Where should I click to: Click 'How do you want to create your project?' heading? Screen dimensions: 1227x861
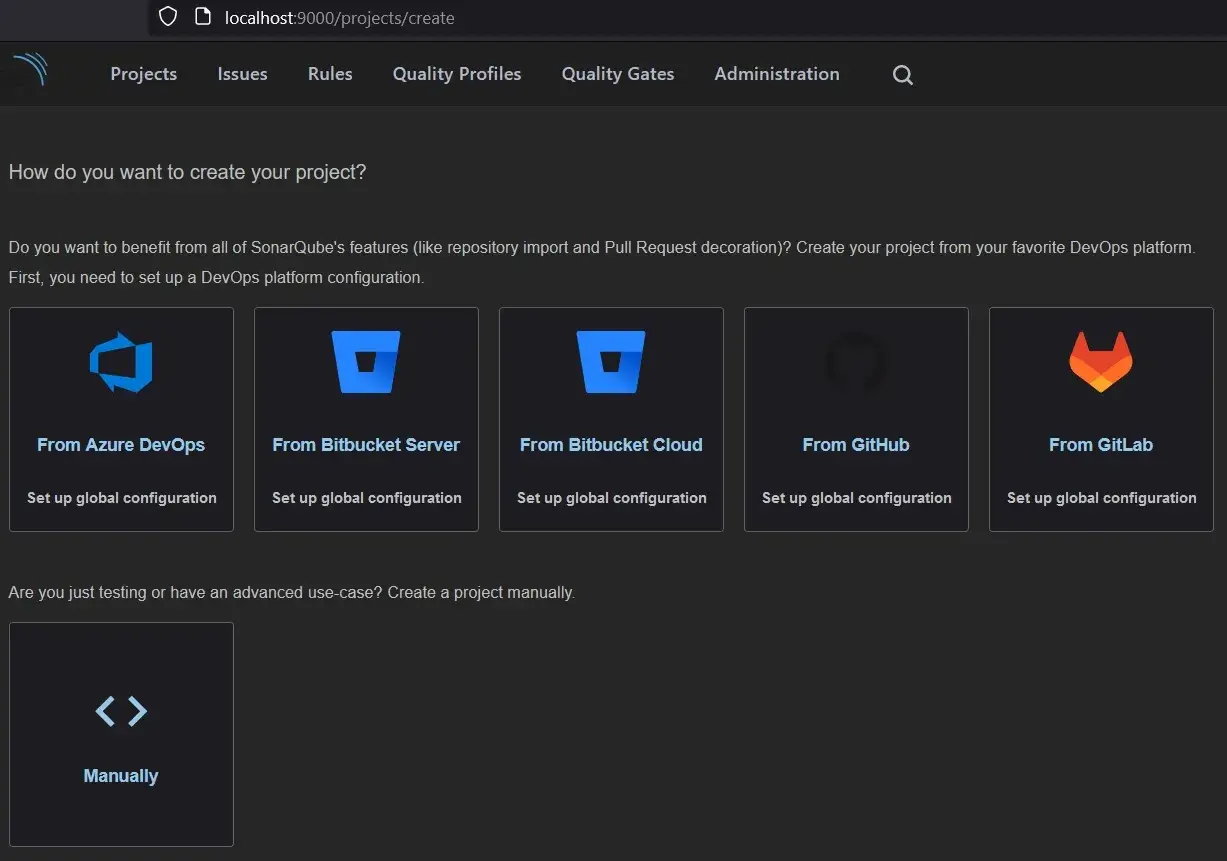pyautogui.click(x=187, y=172)
